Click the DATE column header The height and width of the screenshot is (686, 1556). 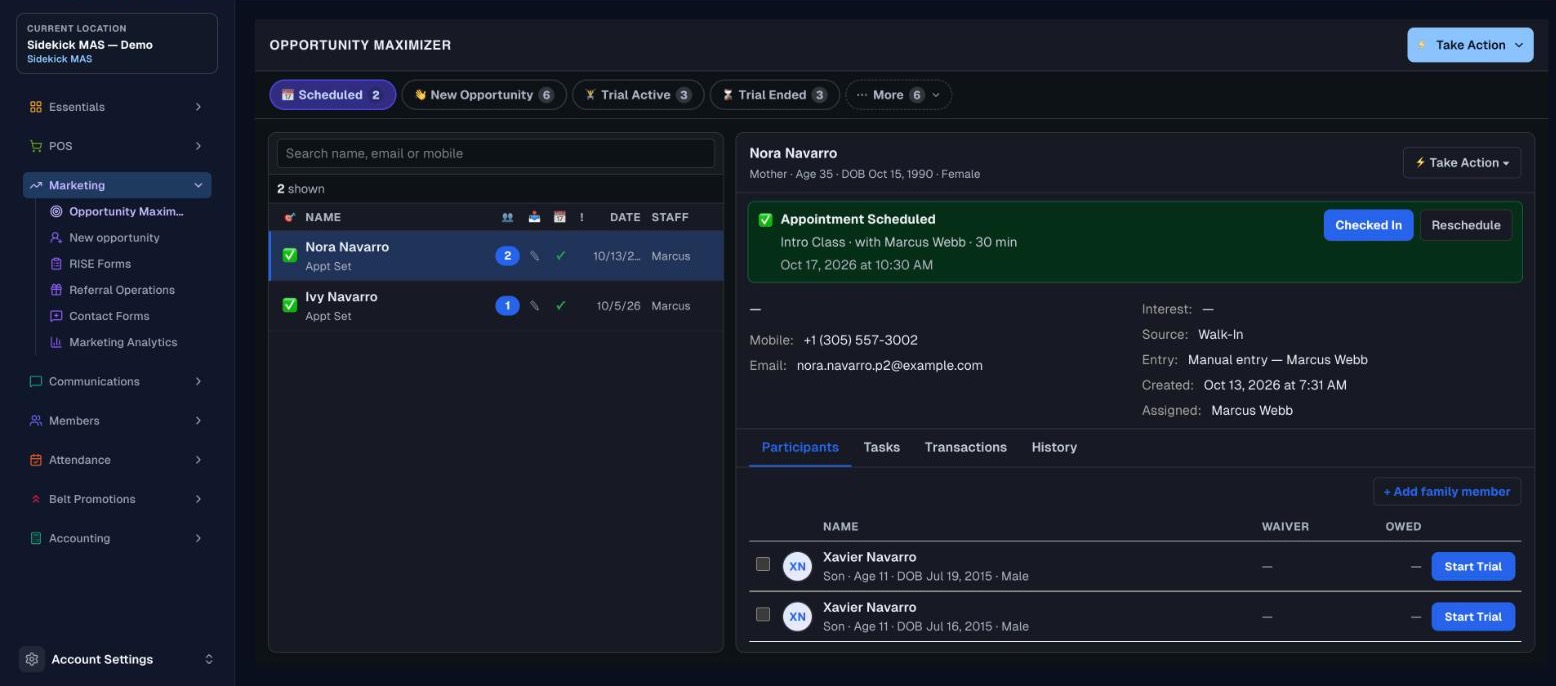tap(625, 217)
